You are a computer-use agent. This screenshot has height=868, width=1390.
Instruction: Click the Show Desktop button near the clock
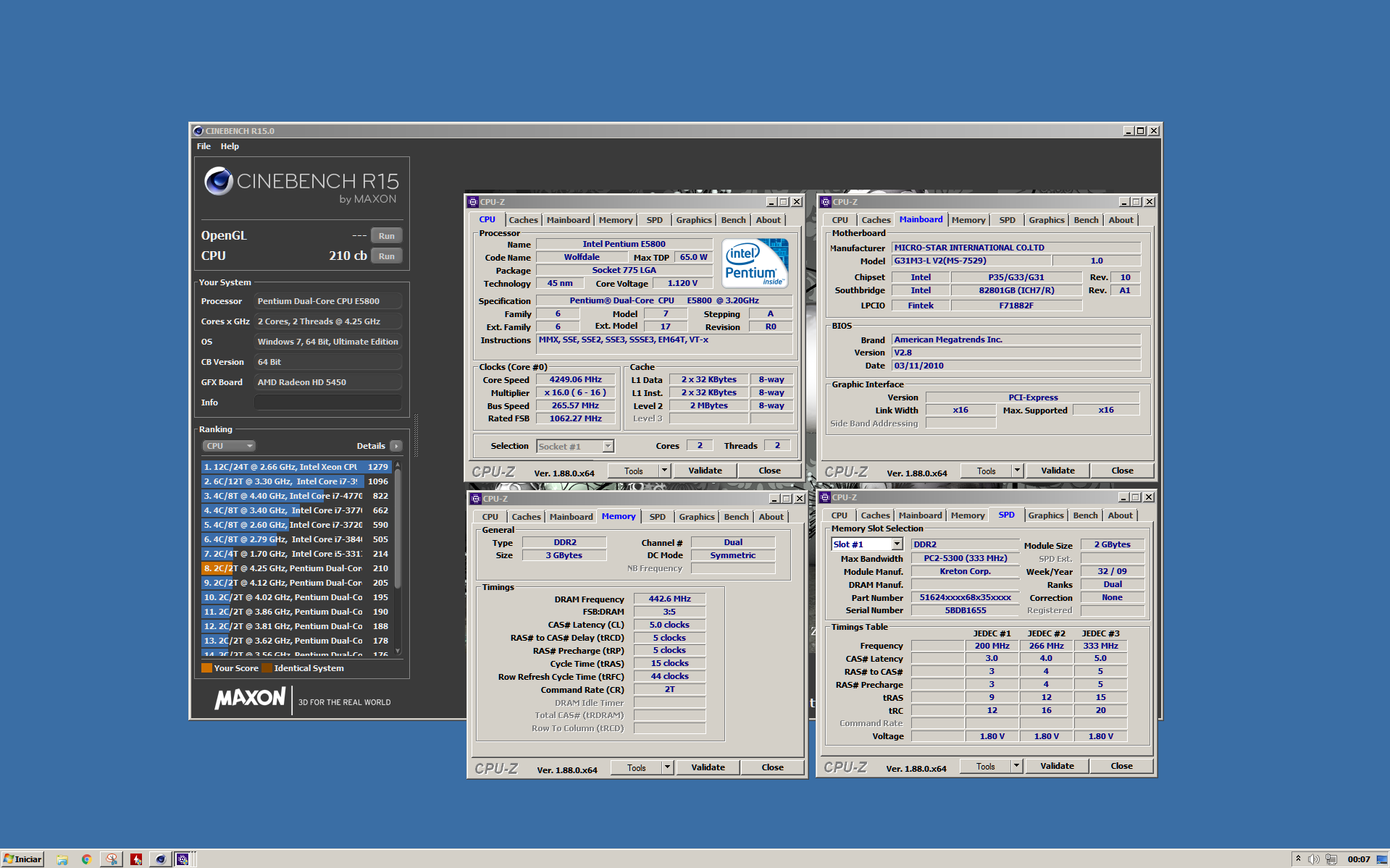[x=1381, y=859]
